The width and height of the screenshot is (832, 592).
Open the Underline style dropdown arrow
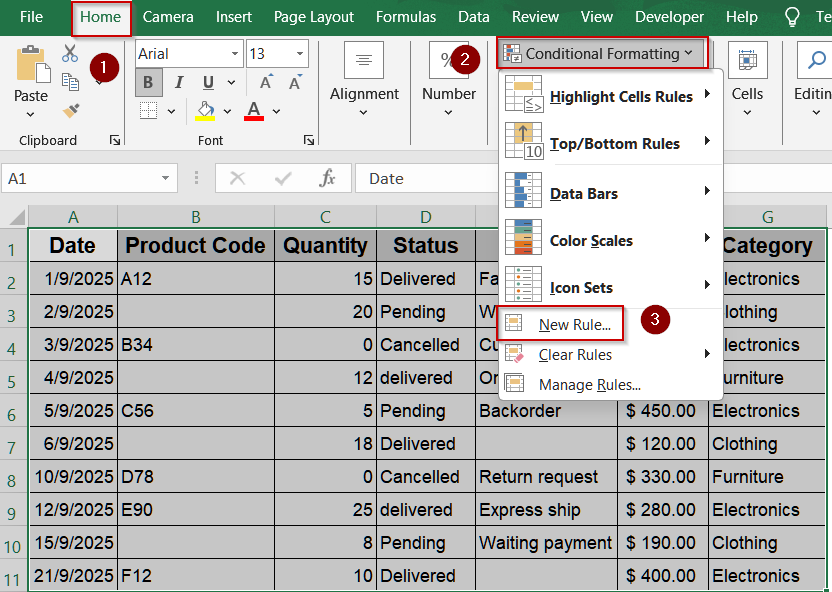pos(231,82)
